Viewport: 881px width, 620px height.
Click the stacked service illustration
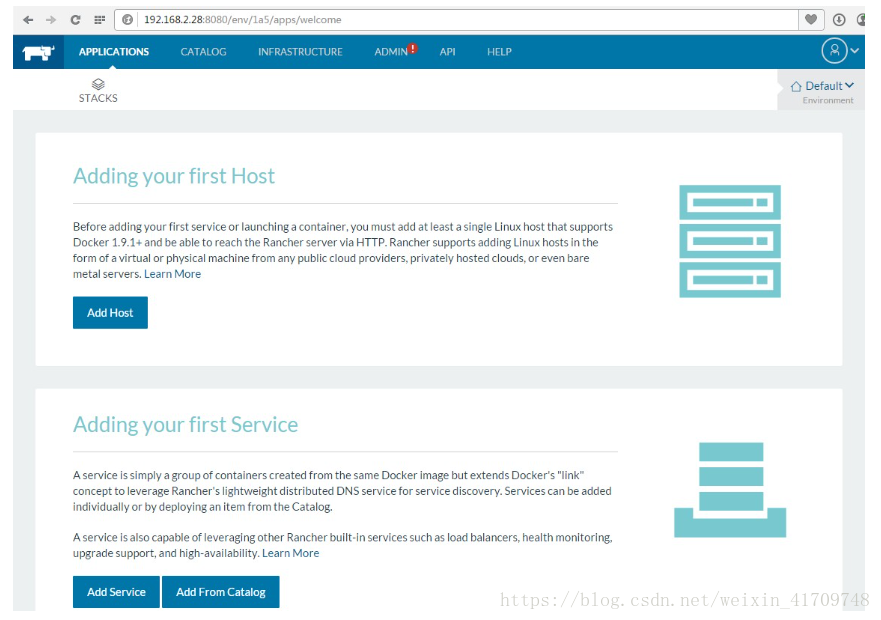(x=730, y=490)
